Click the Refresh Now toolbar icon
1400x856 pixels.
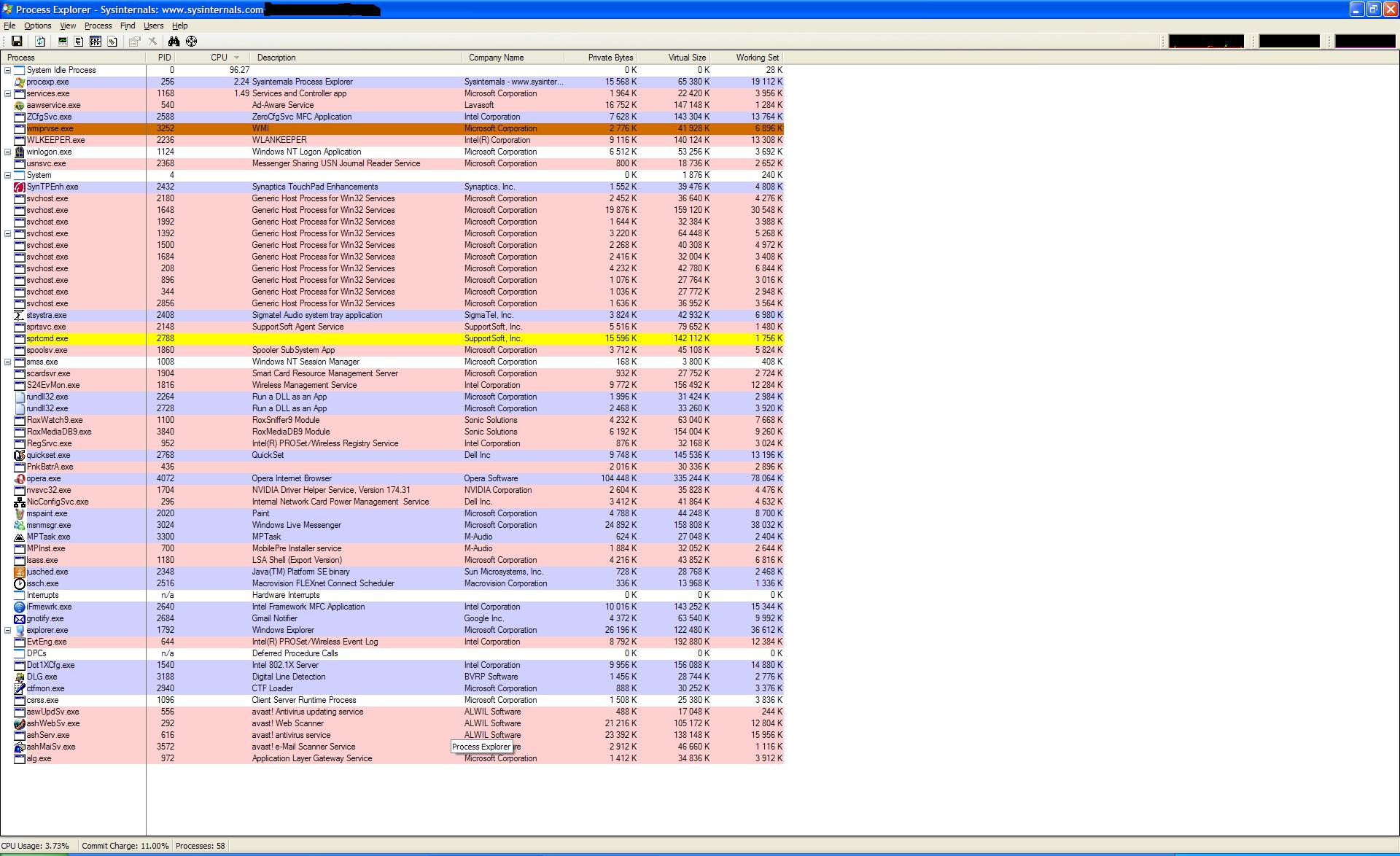(x=40, y=42)
